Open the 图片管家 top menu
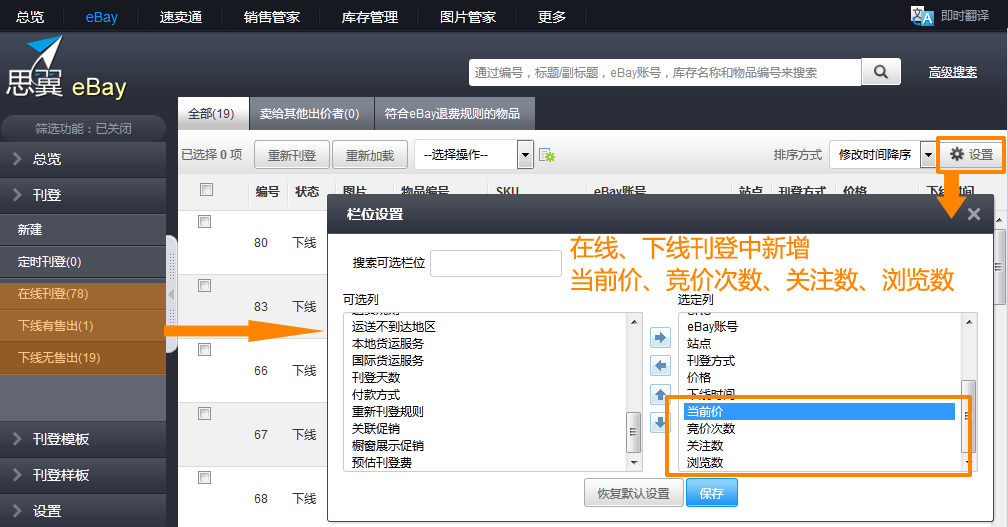 pos(468,17)
